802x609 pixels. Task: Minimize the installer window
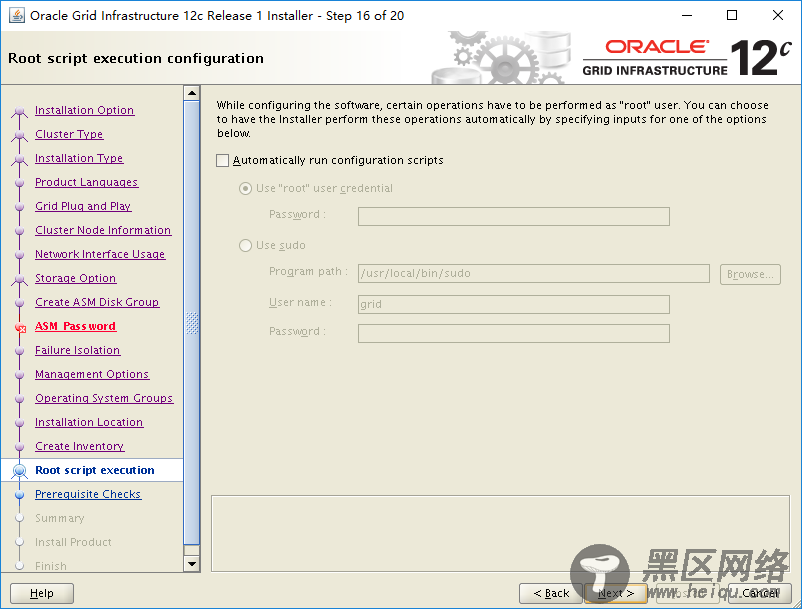coord(687,15)
